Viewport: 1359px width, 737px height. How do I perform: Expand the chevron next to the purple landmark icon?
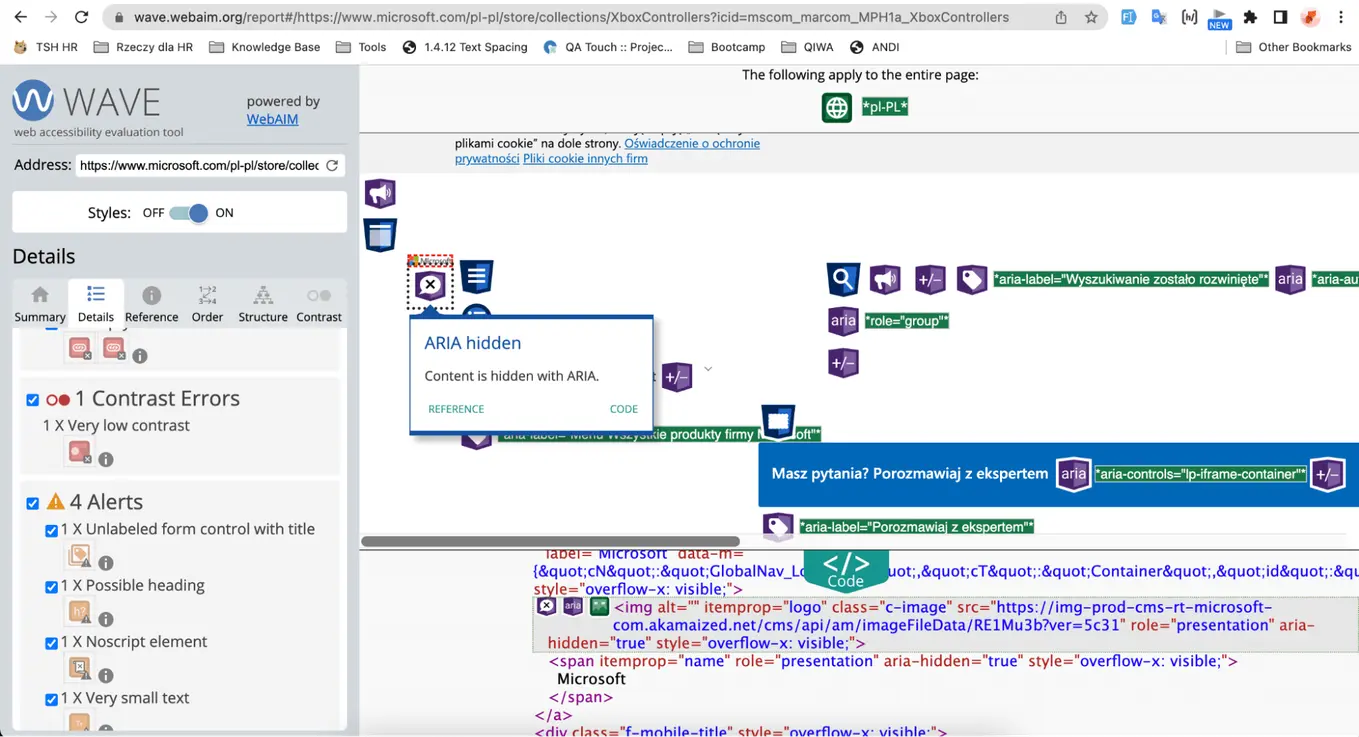click(x=708, y=368)
